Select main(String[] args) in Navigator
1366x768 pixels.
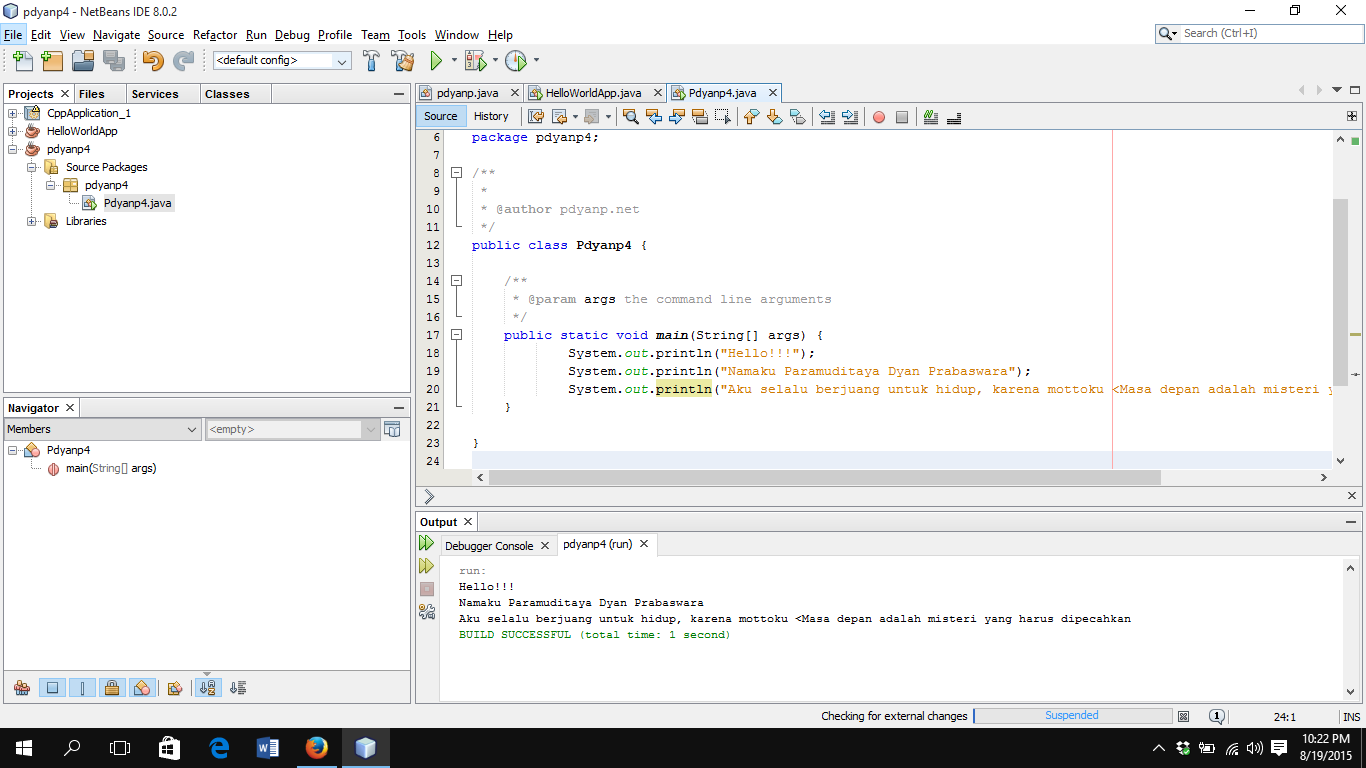click(111, 468)
